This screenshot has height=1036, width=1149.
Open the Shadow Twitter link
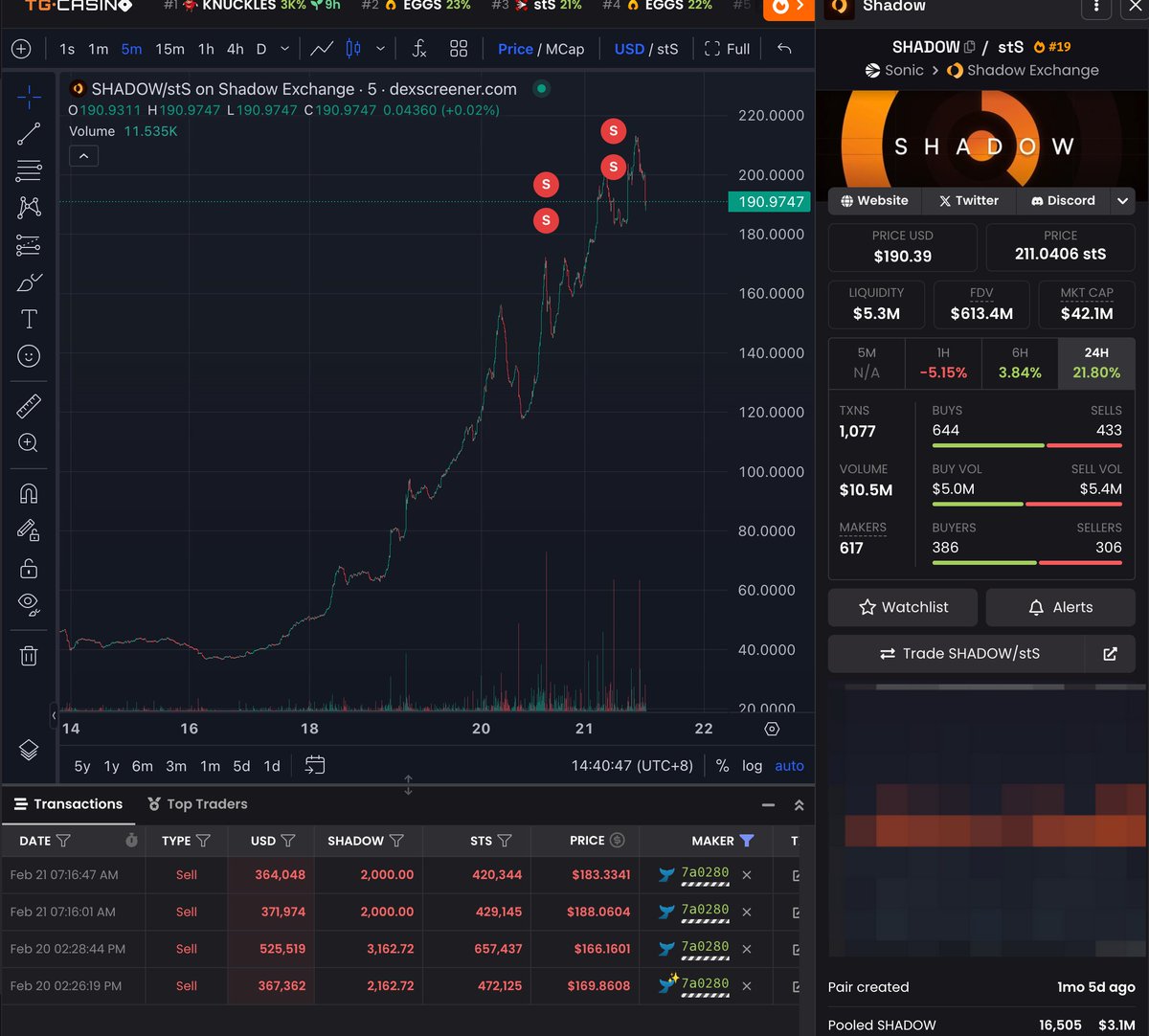point(968,201)
